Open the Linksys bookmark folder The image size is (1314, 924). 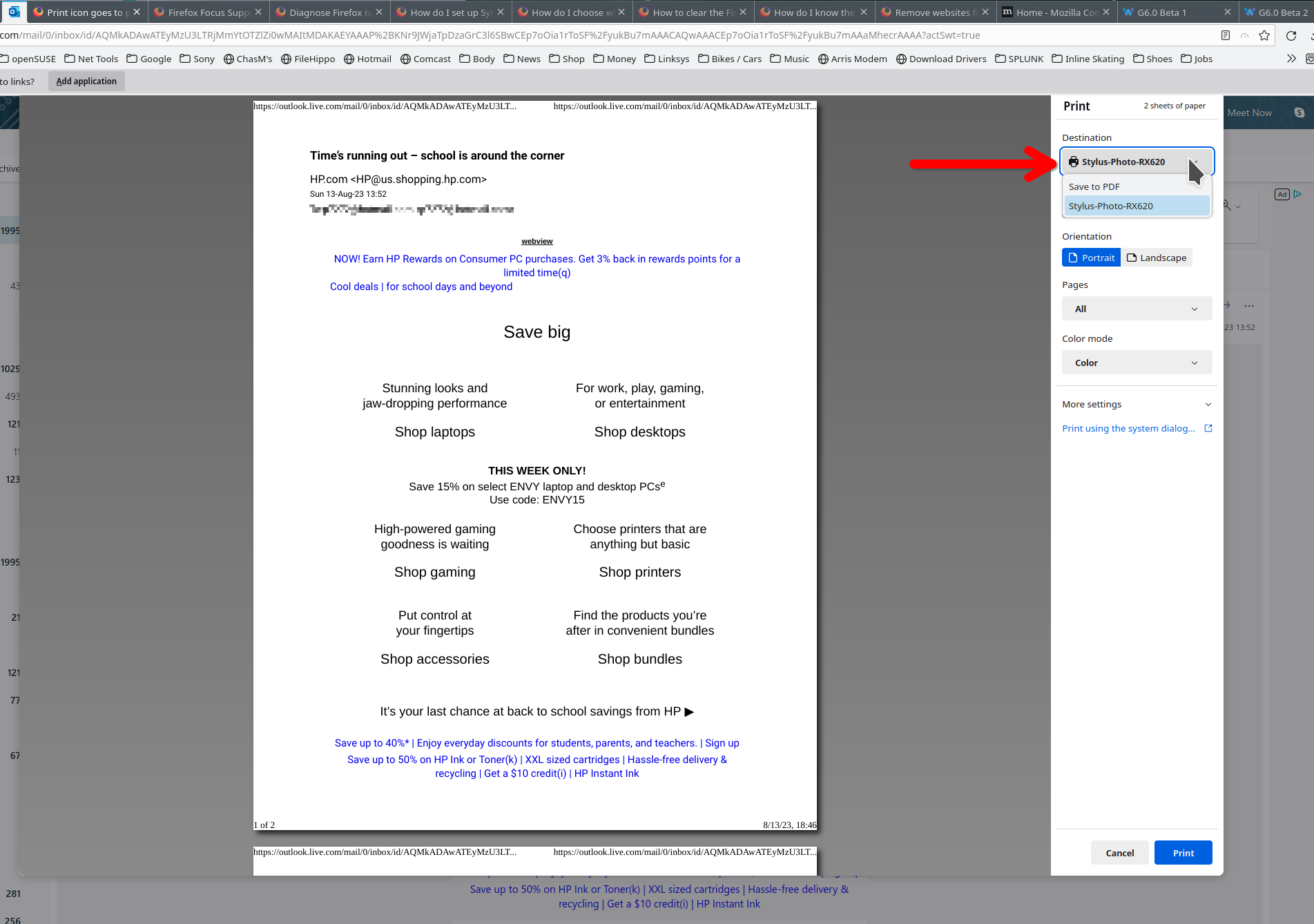click(x=667, y=59)
